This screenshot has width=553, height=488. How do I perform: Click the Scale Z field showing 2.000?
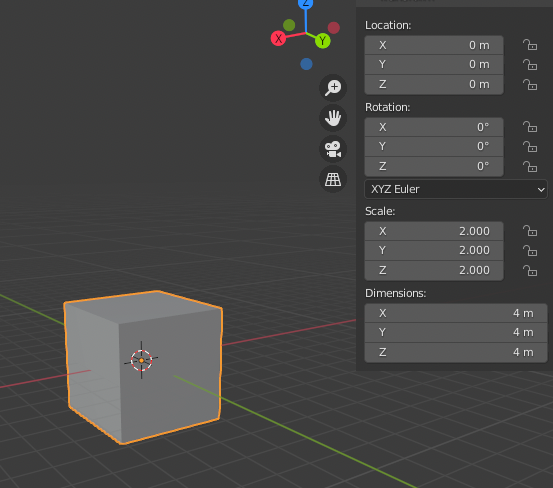434,270
